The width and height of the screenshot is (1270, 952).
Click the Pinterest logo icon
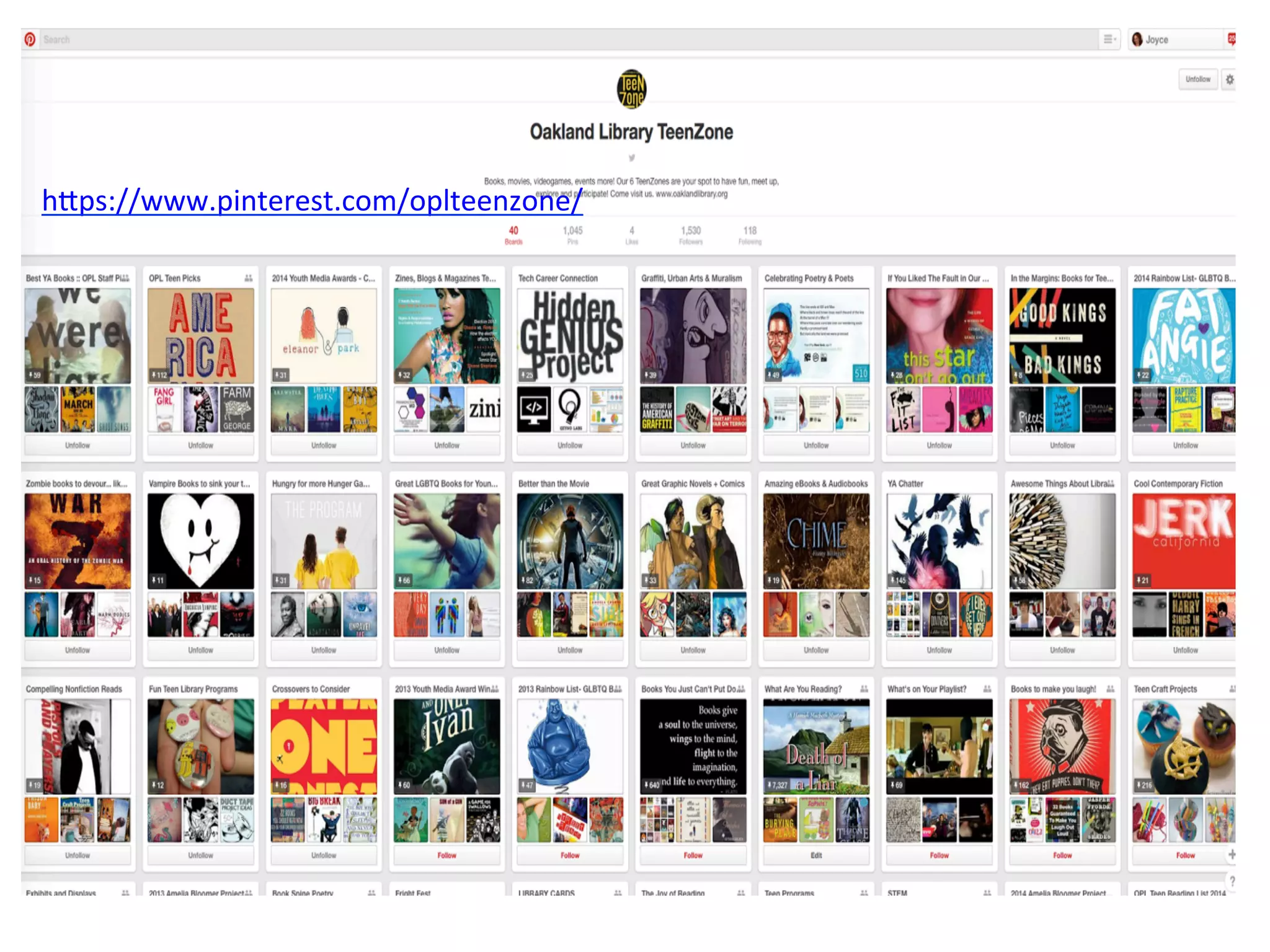click(30, 40)
